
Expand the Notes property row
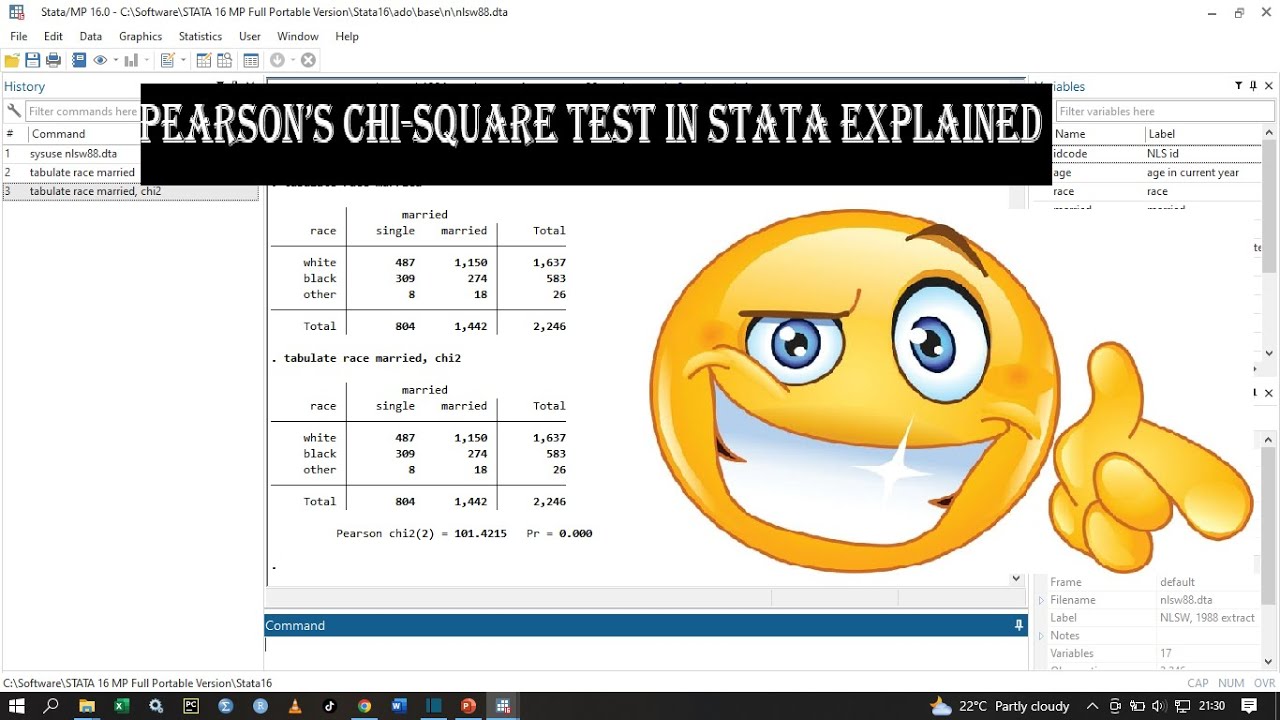(1041, 636)
